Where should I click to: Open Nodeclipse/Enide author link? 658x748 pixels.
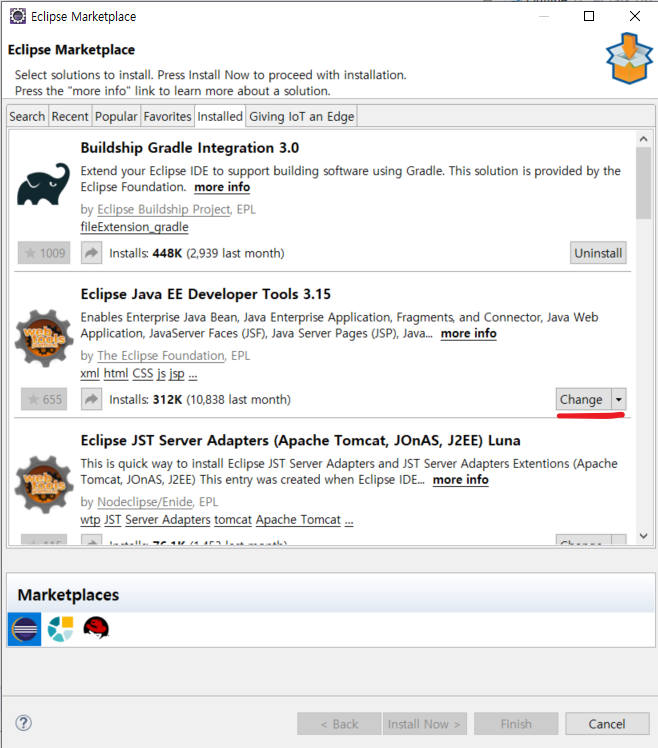point(145,502)
